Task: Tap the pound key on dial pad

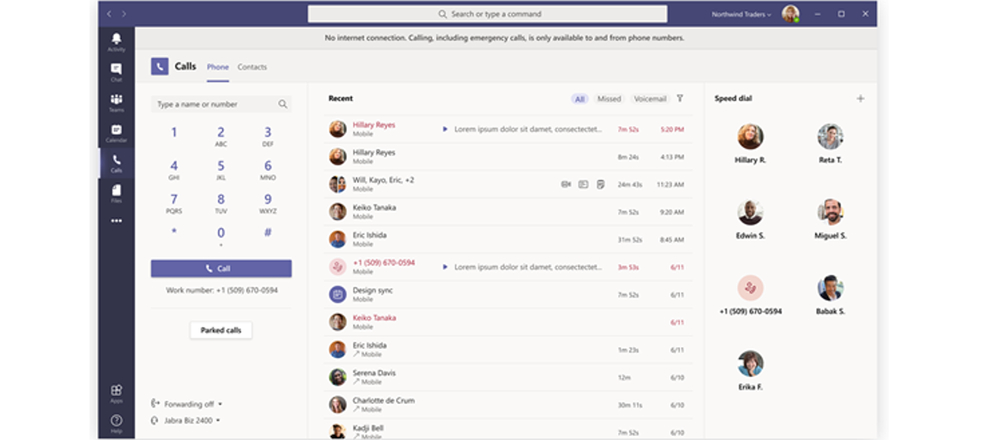Action: point(268,232)
